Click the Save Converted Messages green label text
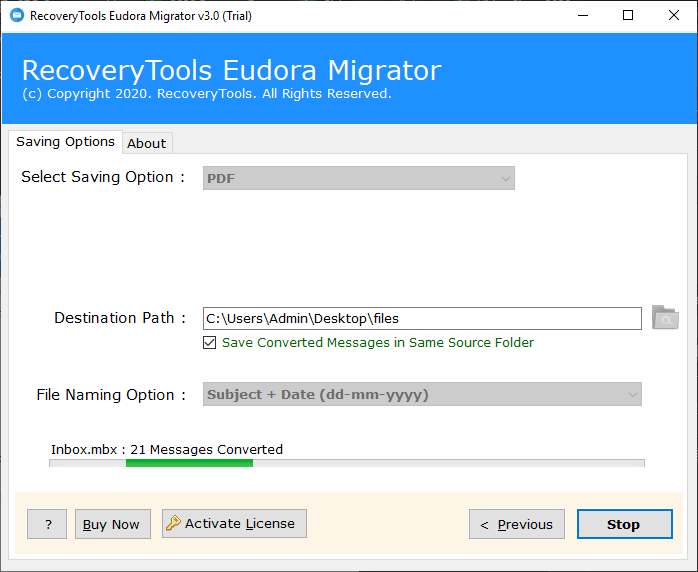 coord(377,342)
